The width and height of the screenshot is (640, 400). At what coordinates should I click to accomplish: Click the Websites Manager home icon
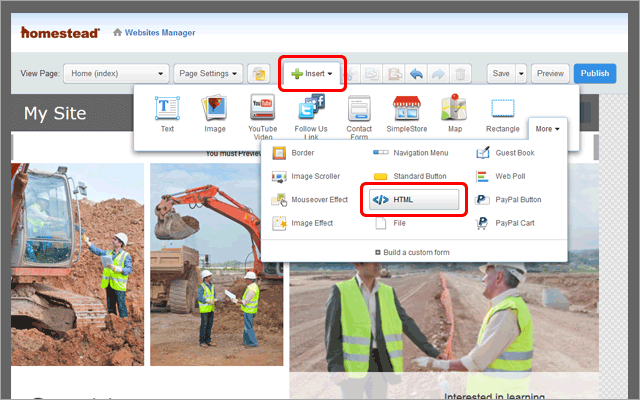pyautogui.click(x=117, y=32)
